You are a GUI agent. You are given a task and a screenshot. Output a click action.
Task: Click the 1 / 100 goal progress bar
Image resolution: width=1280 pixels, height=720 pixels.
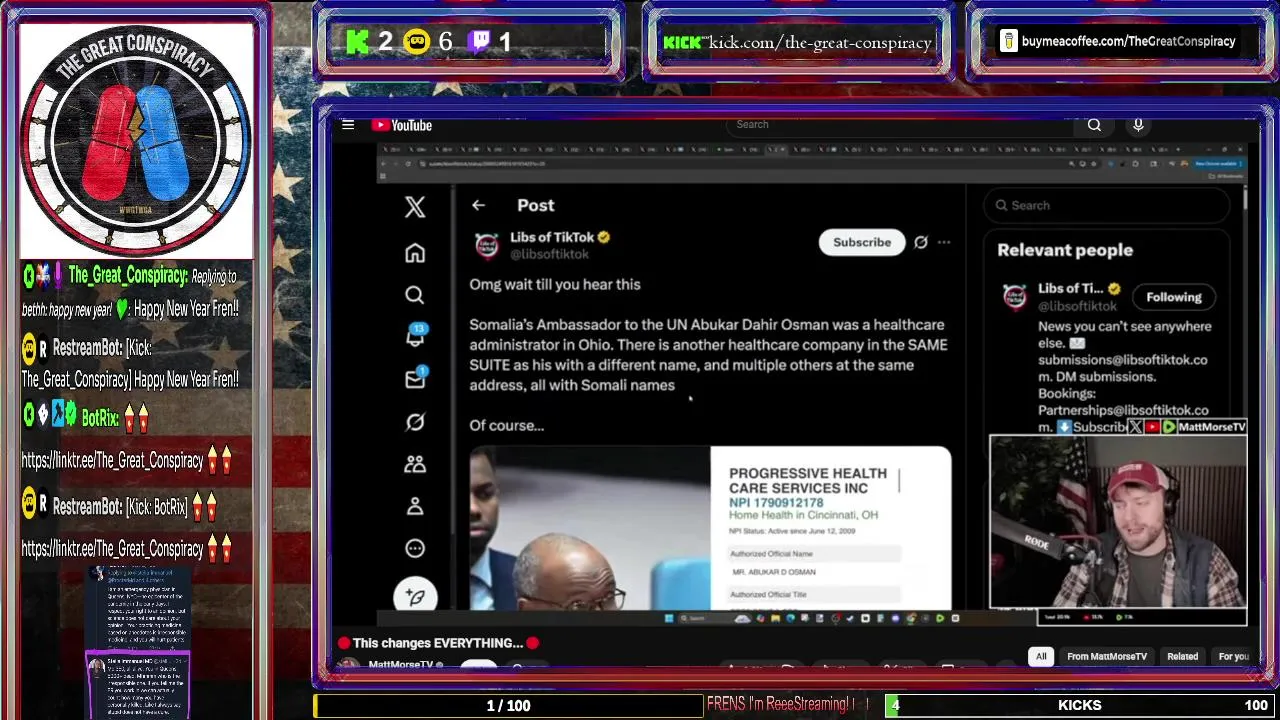508,705
